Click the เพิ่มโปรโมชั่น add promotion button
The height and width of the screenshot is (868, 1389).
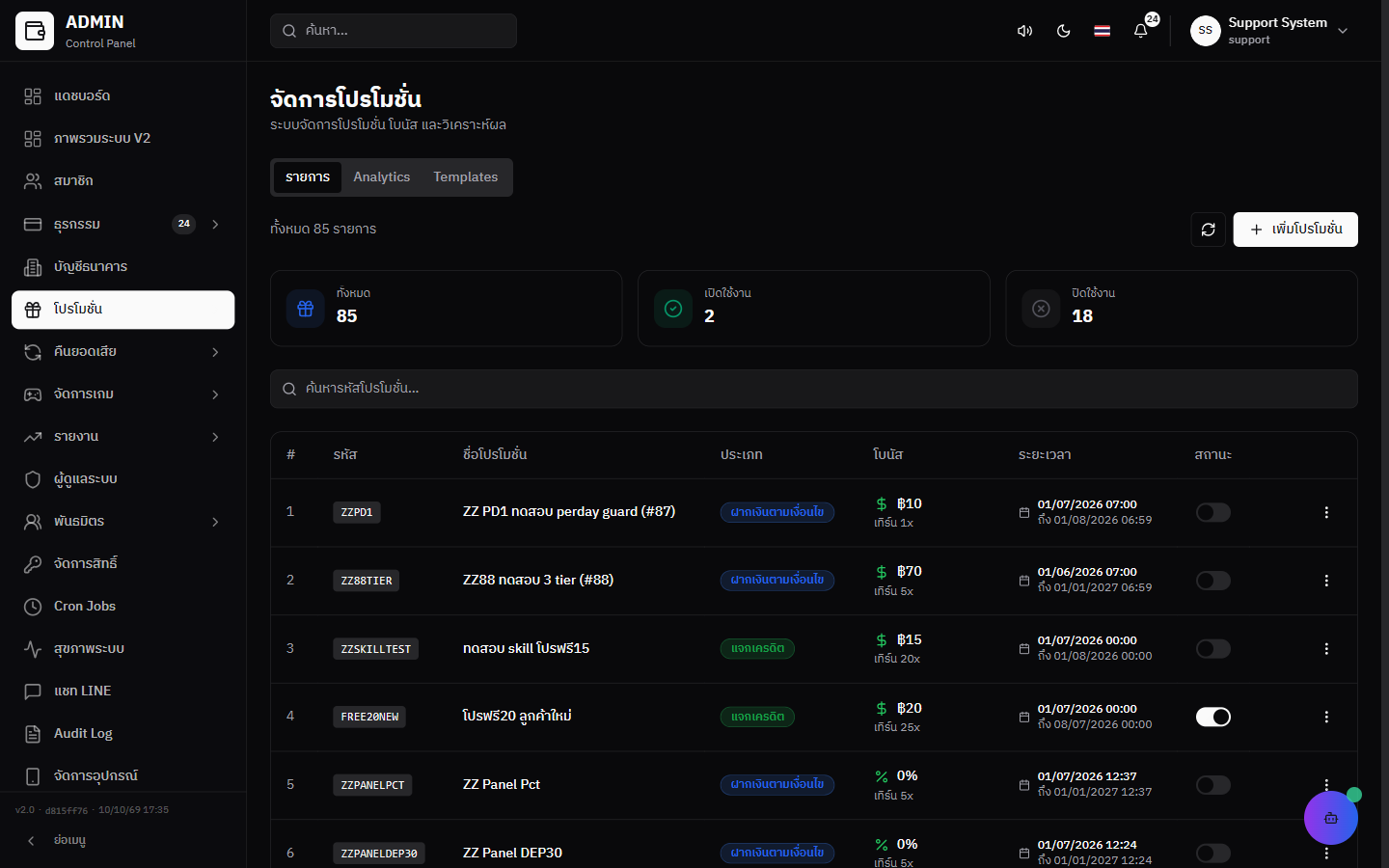click(1295, 230)
